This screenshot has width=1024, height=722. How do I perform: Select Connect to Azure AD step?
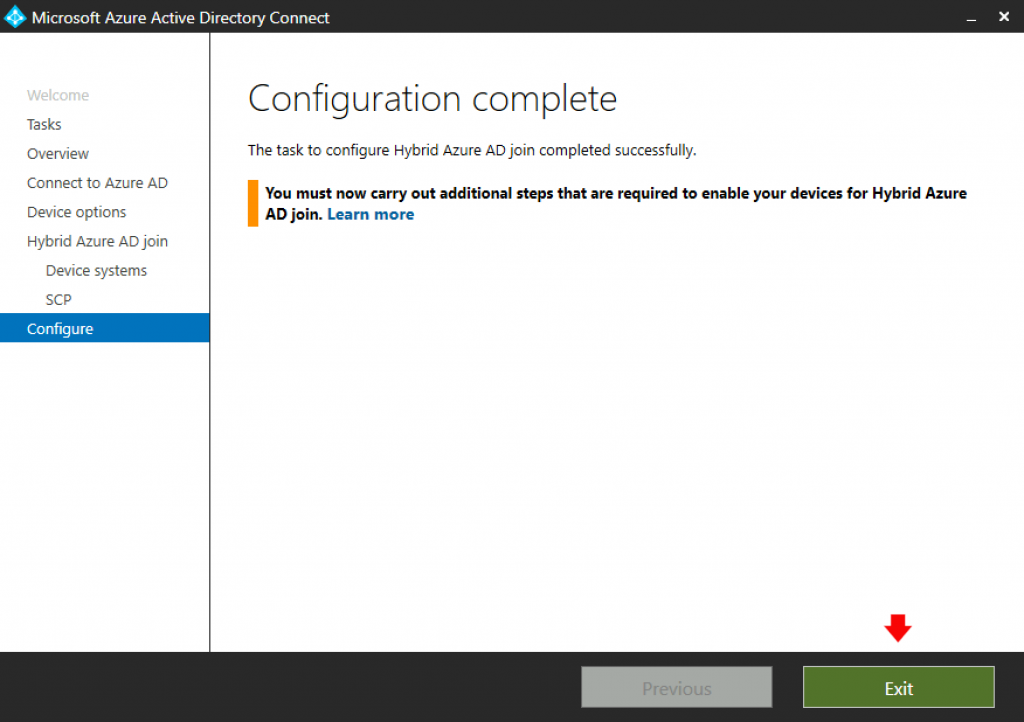pyautogui.click(x=97, y=183)
